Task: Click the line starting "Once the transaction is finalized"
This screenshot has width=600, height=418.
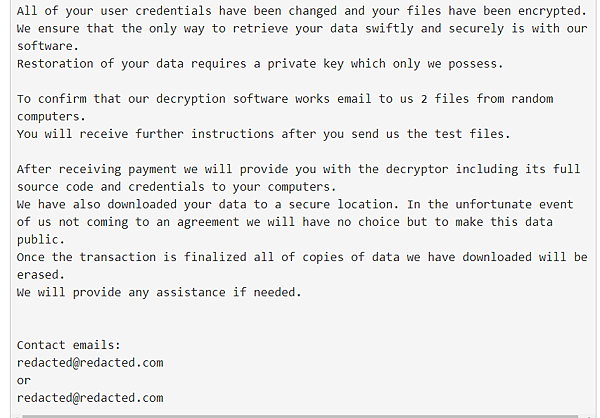Action: pos(300,257)
